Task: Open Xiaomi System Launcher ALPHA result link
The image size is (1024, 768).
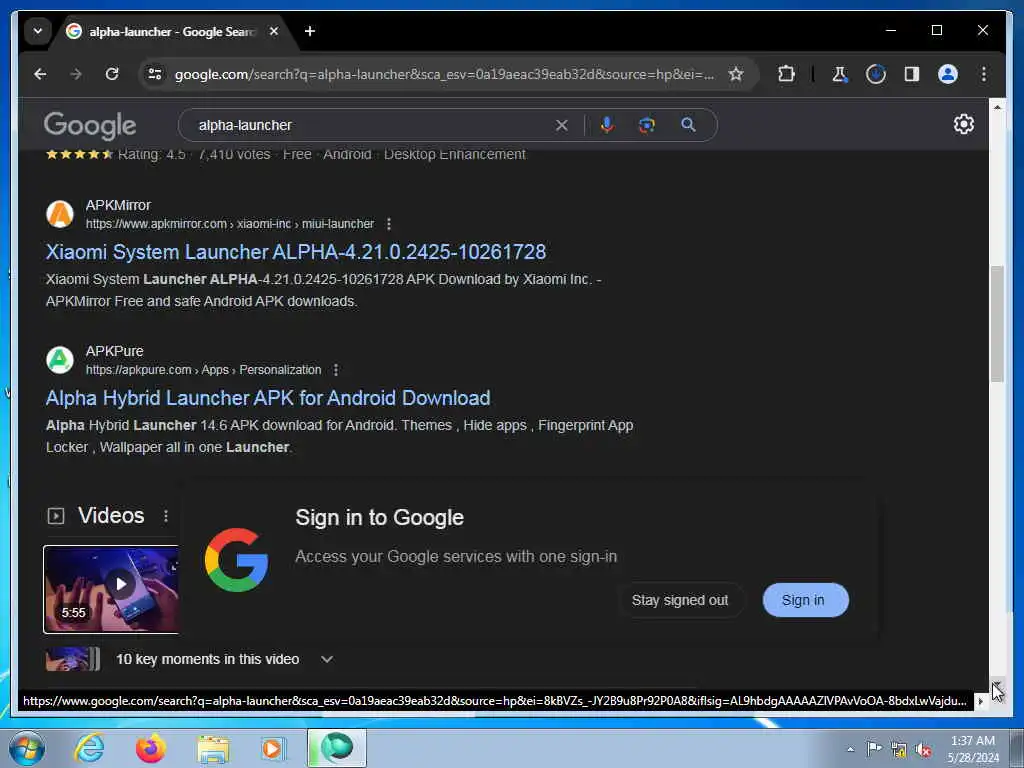Action: [296, 252]
